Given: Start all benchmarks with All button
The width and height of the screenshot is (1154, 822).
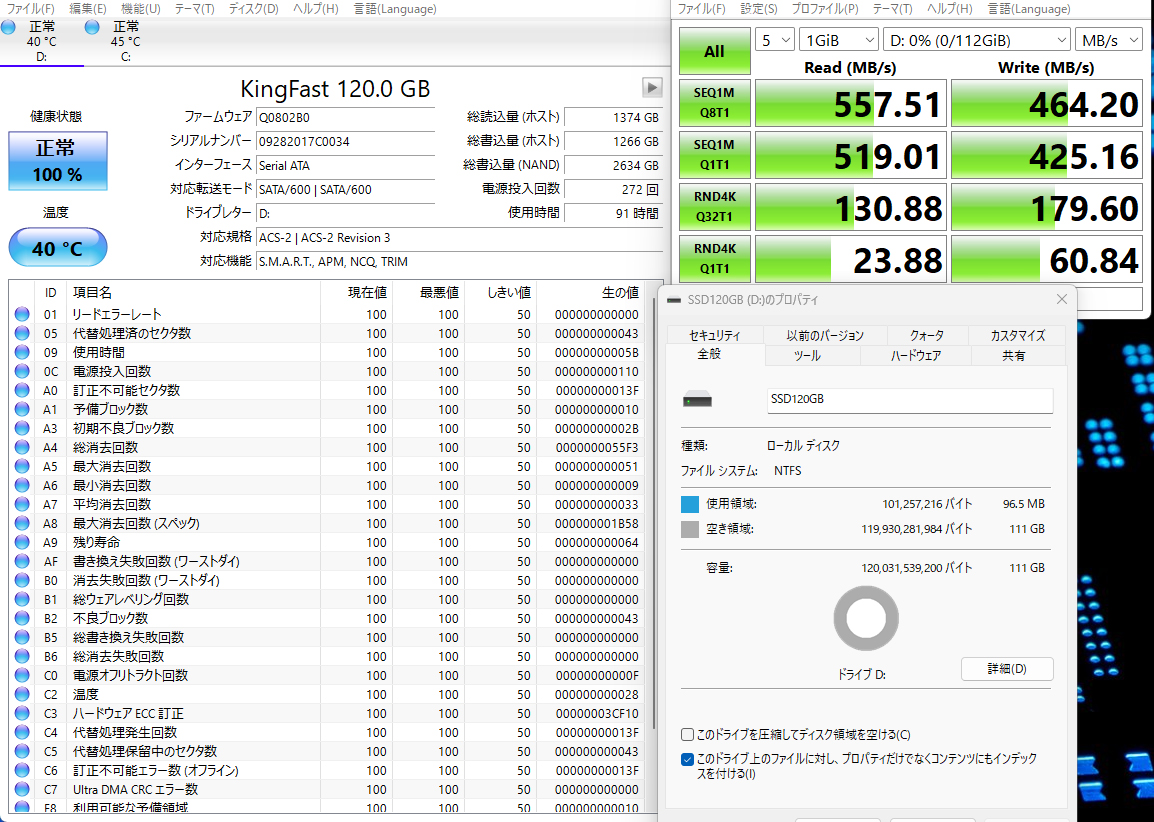Looking at the screenshot, I should pyautogui.click(x=714, y=51).
